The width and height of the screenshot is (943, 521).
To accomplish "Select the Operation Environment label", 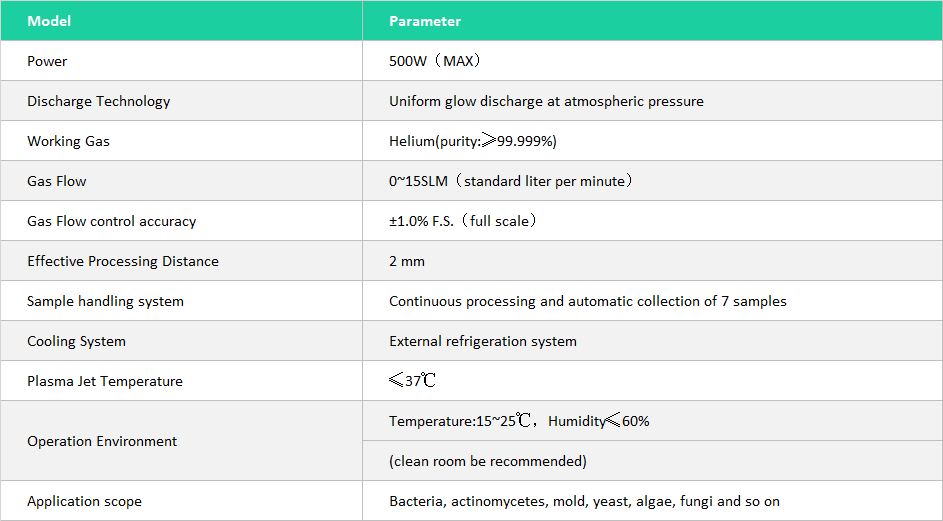I will (102, 441).
